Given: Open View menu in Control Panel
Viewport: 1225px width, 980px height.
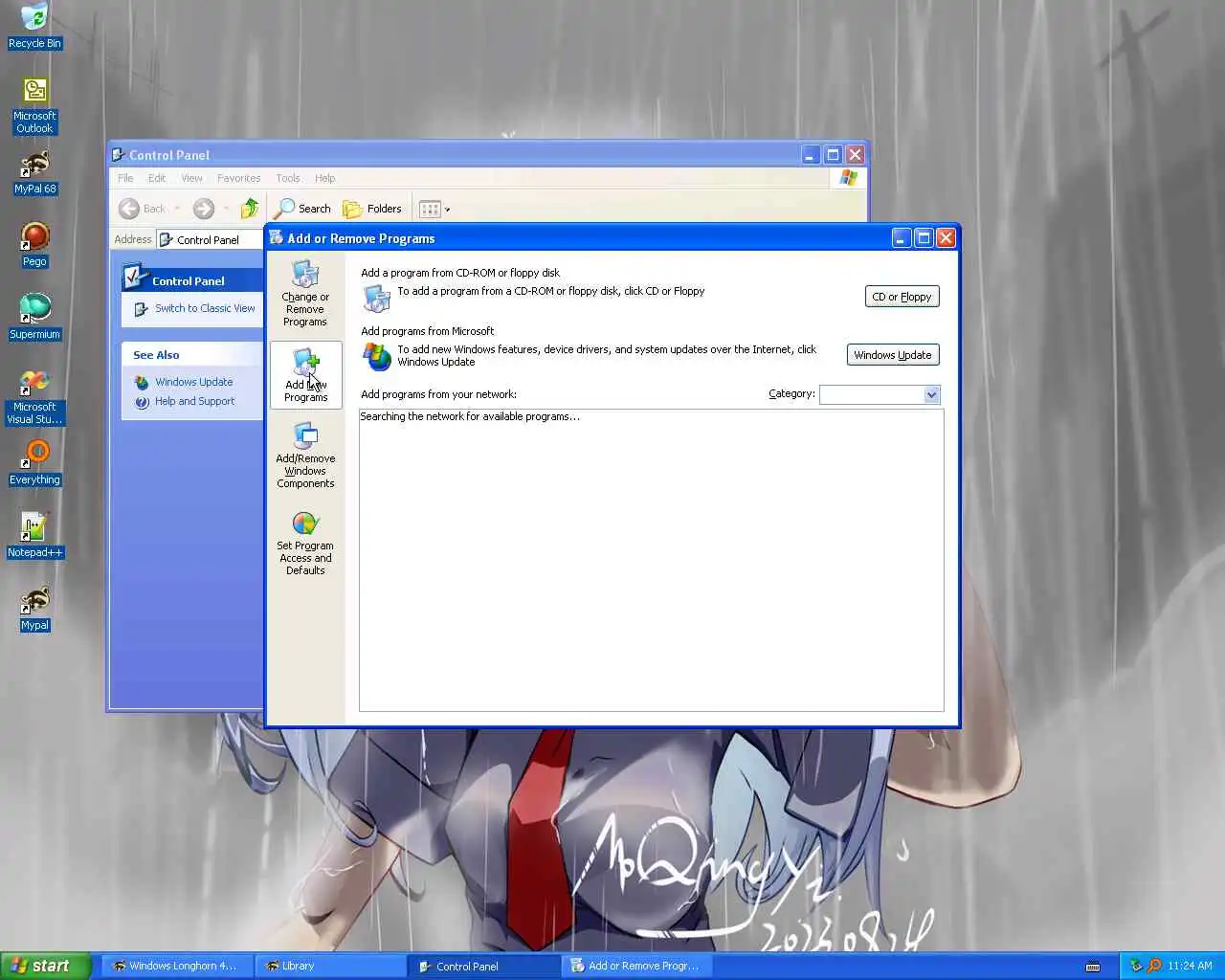Looking at the screenshot, I should point(191,178).
